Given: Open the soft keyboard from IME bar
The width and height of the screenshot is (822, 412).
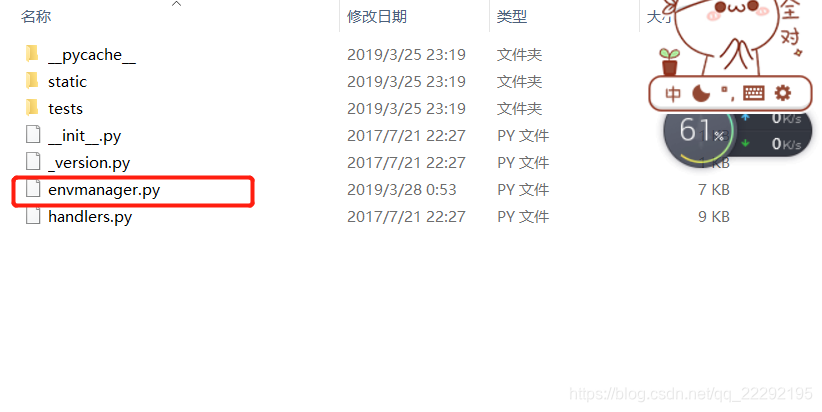Looking at the screenshot, I should (x=754, y=93).
